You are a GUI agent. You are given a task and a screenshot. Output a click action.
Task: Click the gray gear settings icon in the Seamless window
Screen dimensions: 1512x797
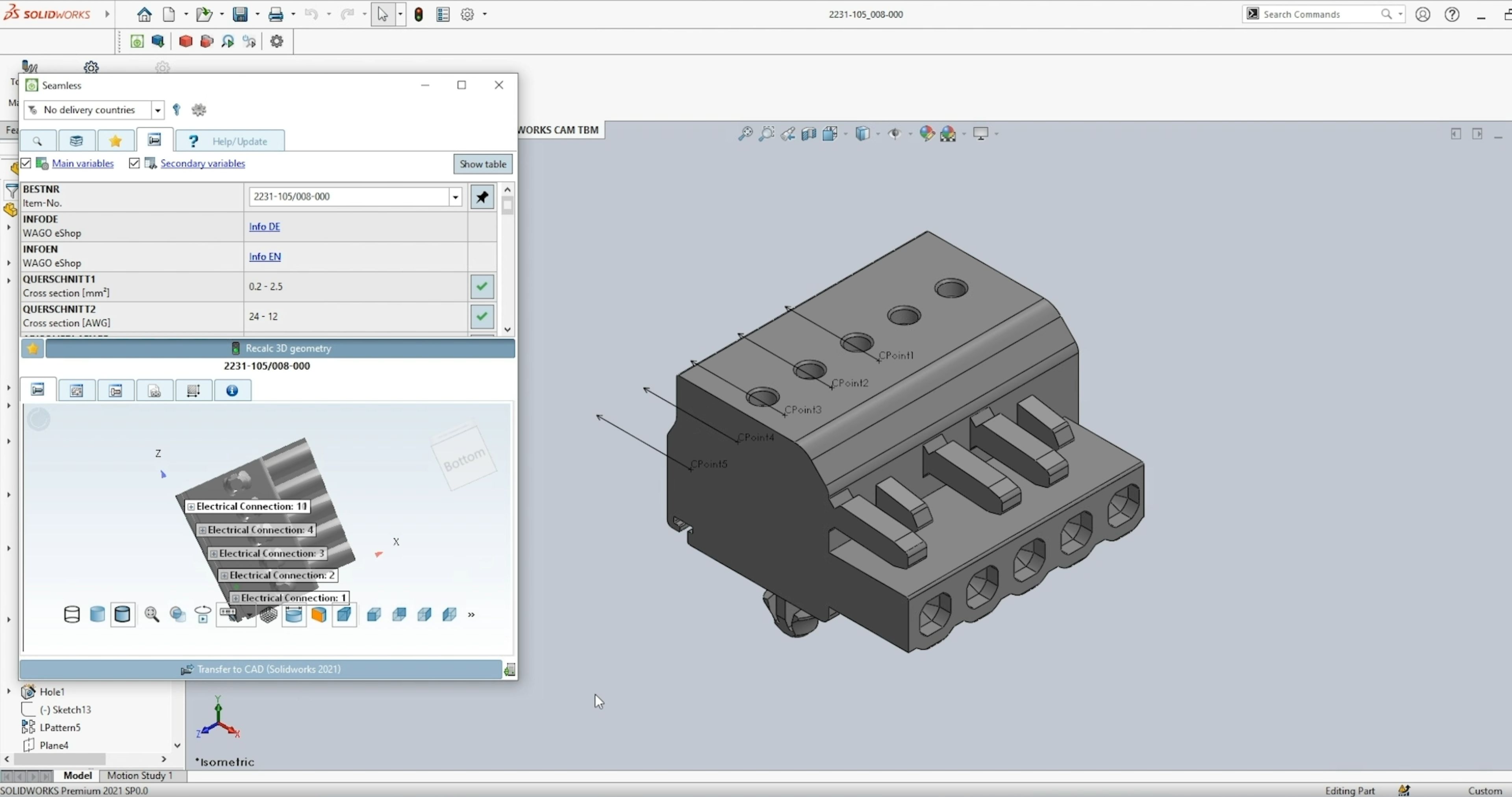(x=199, y=110)
